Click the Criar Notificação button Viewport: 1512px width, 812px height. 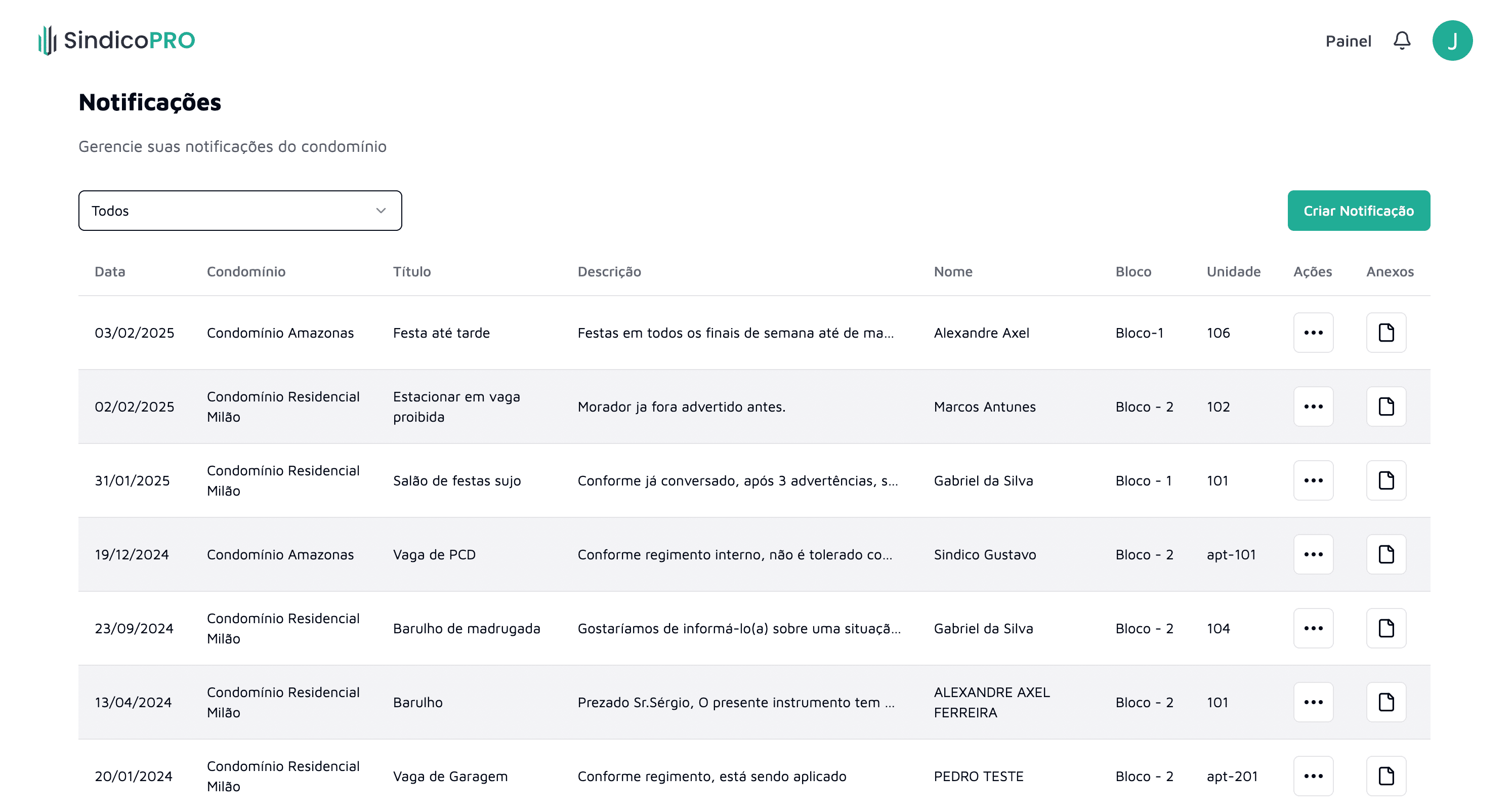1358,211
